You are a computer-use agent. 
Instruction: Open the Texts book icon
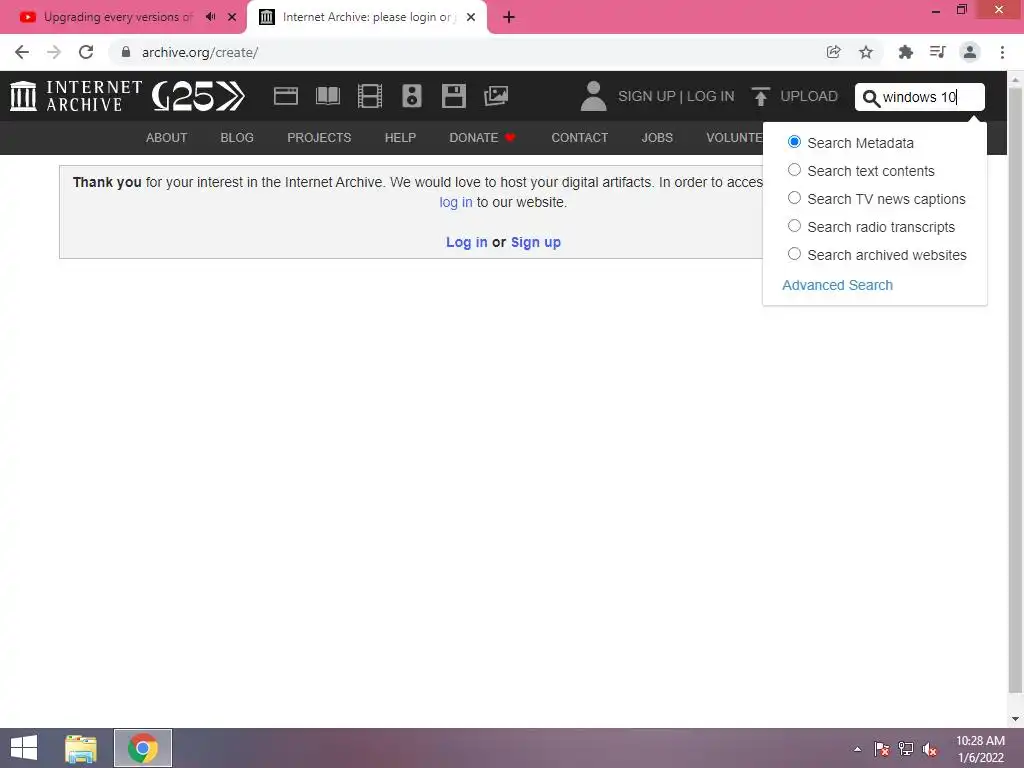click(328, 96)
